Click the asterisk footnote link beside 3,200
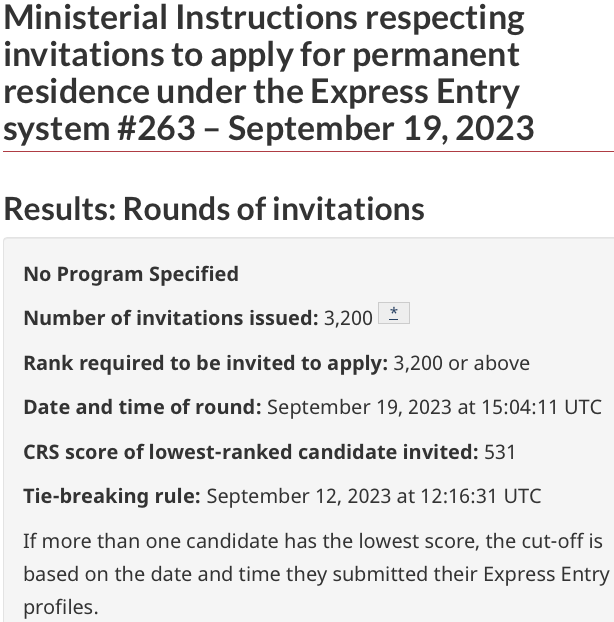 click(394, 315)
